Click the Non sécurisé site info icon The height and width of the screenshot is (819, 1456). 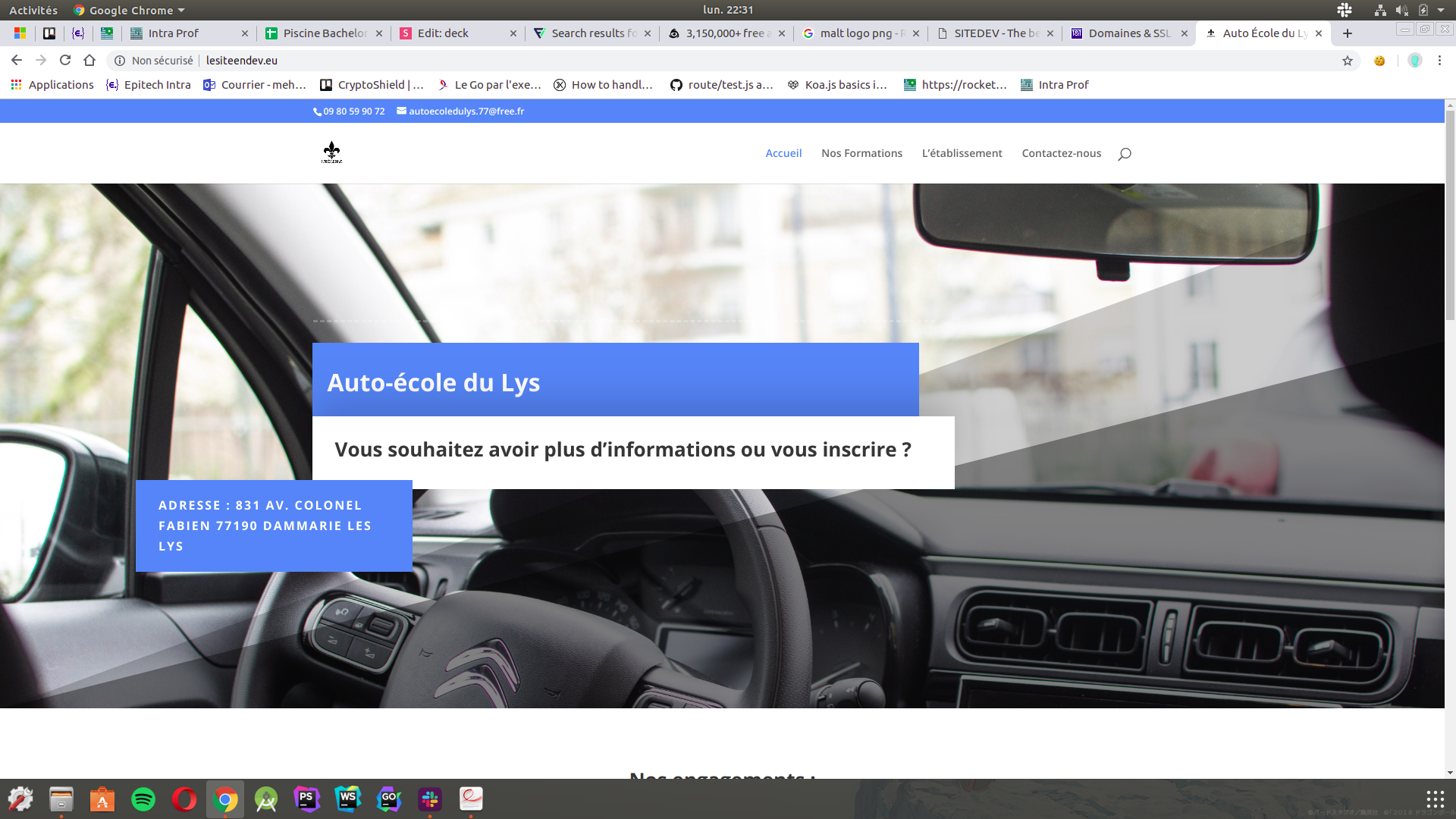tap(120, 61)
